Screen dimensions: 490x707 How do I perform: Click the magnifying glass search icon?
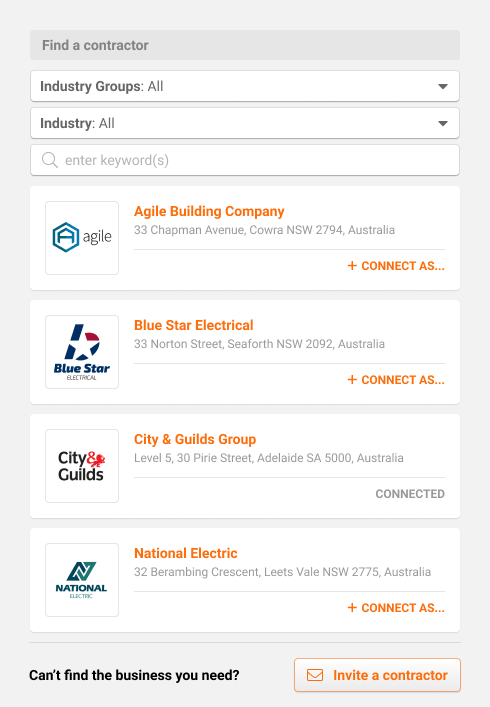(x=50, y=160)
